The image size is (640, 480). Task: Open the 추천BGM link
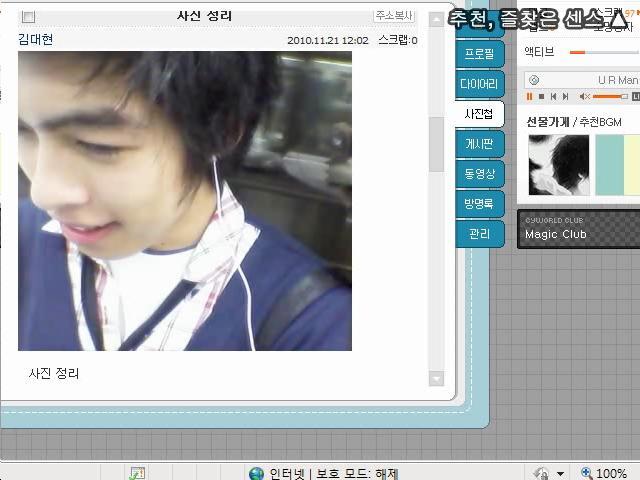coord(600,122)
